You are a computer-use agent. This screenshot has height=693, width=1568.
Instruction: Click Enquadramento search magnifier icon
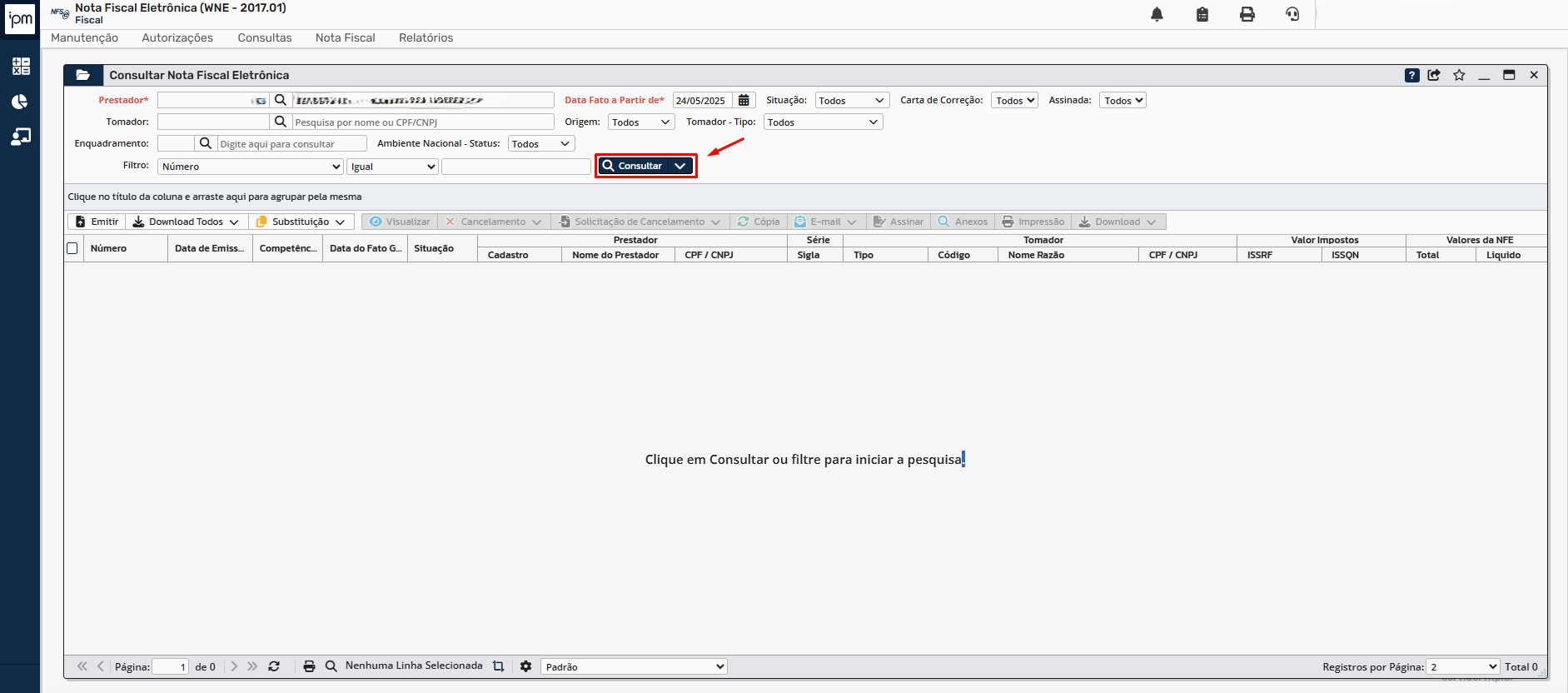pyautogui.click(x=206, y=143)
